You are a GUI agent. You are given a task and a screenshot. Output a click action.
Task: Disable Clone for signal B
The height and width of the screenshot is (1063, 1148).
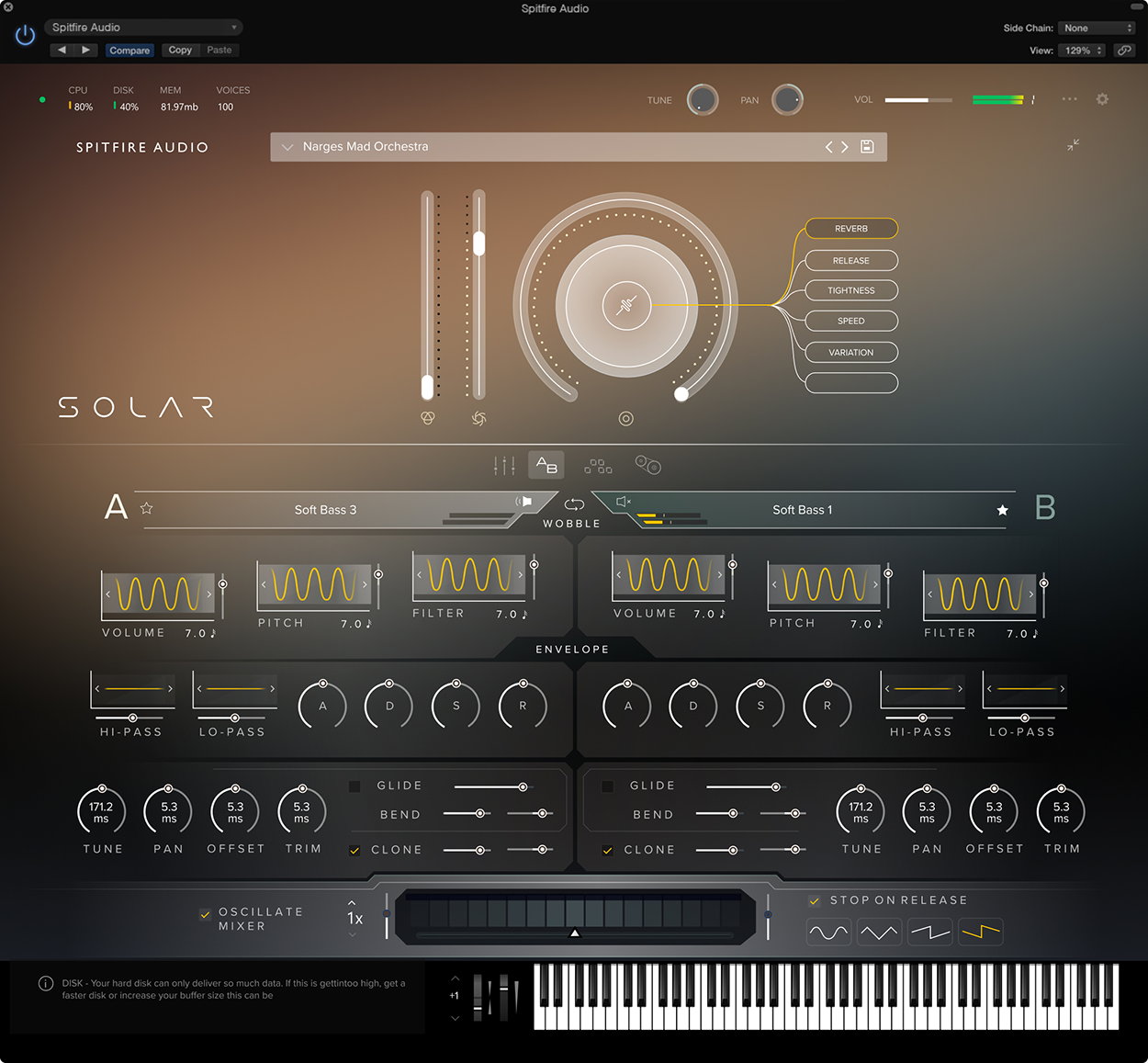click(x=607, y=850)
